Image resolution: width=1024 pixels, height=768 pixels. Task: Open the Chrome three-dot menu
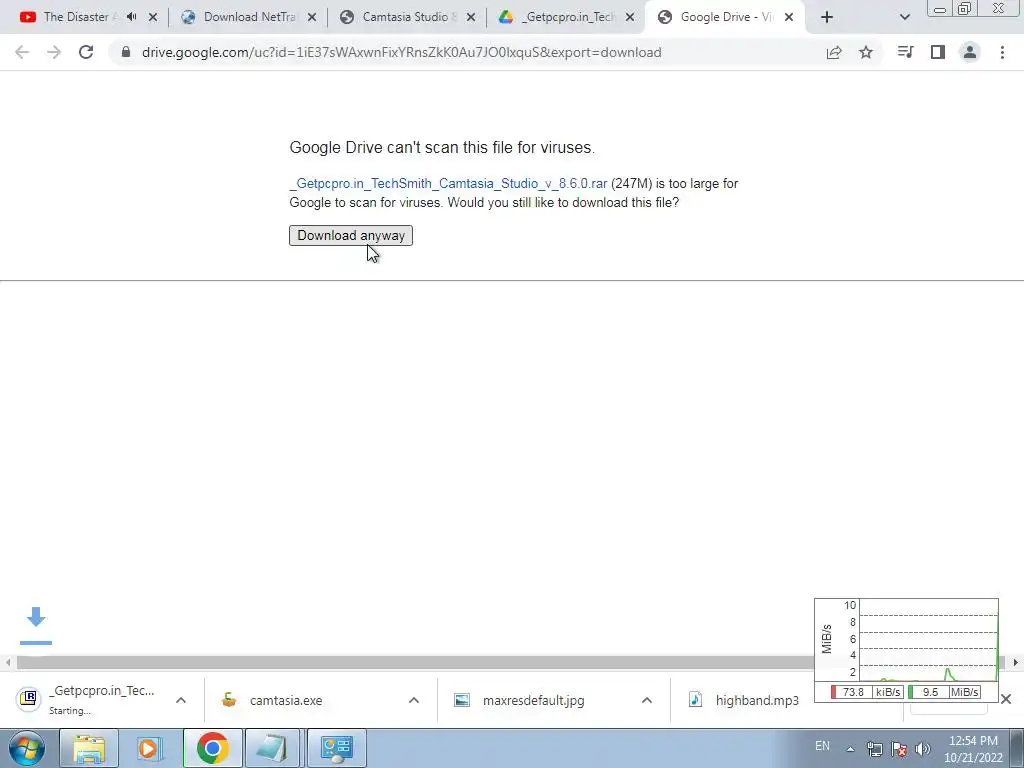click(x=1002, y=52)
